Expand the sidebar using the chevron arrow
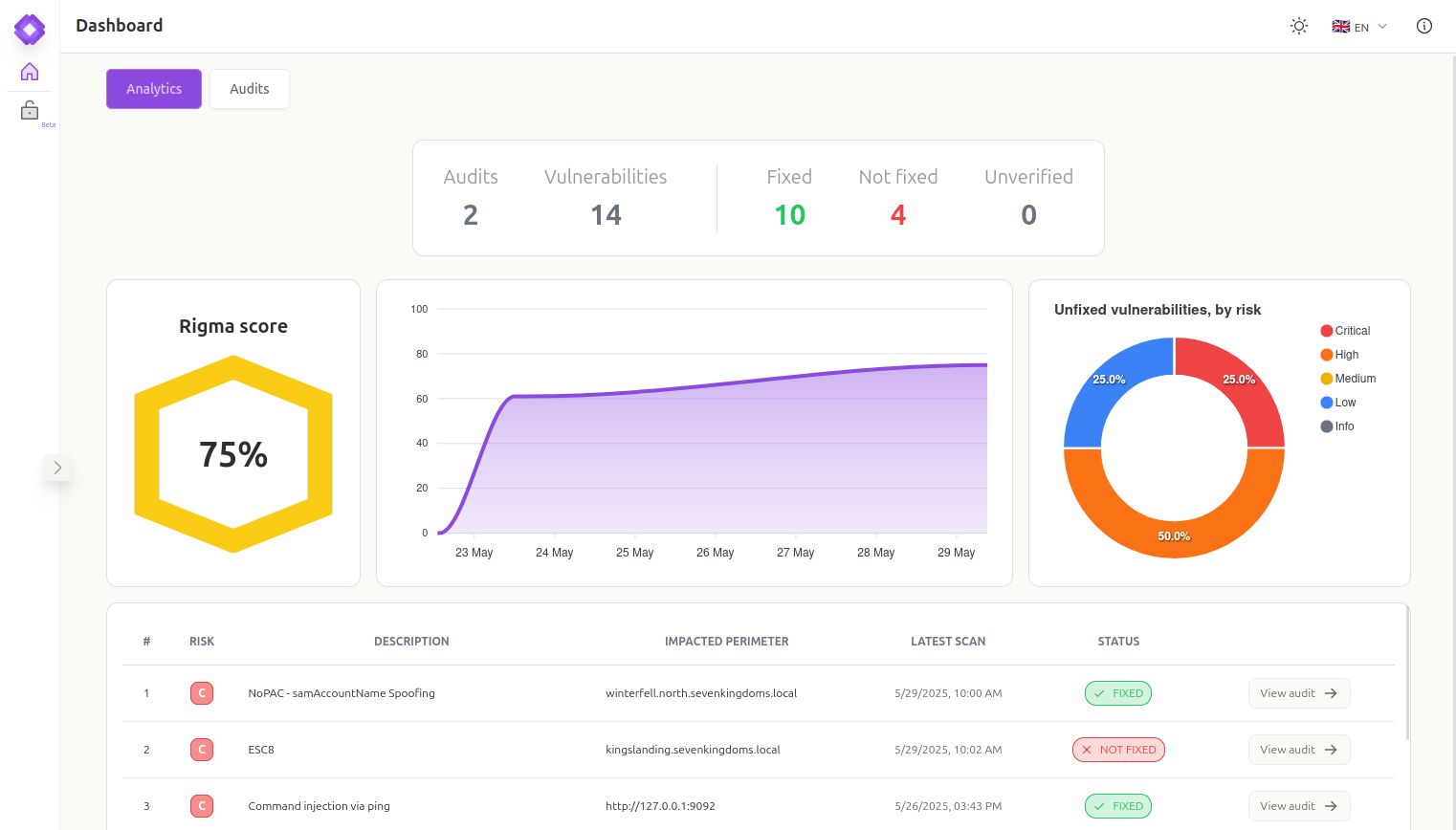Screen dimensions: 1456x830 point(57,468)
